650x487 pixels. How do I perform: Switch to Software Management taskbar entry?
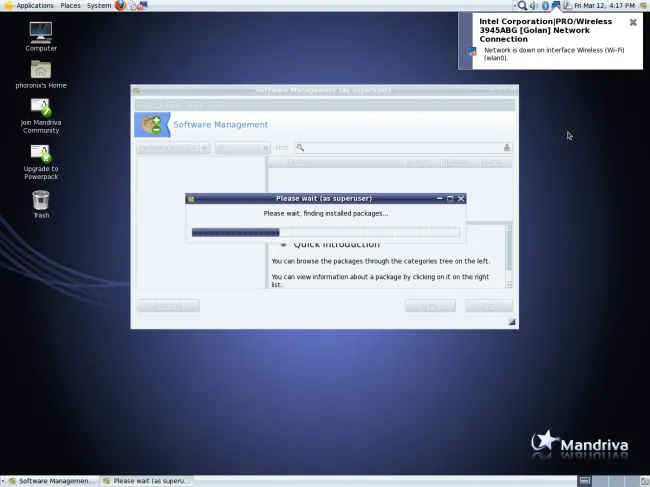coord(52,481)
